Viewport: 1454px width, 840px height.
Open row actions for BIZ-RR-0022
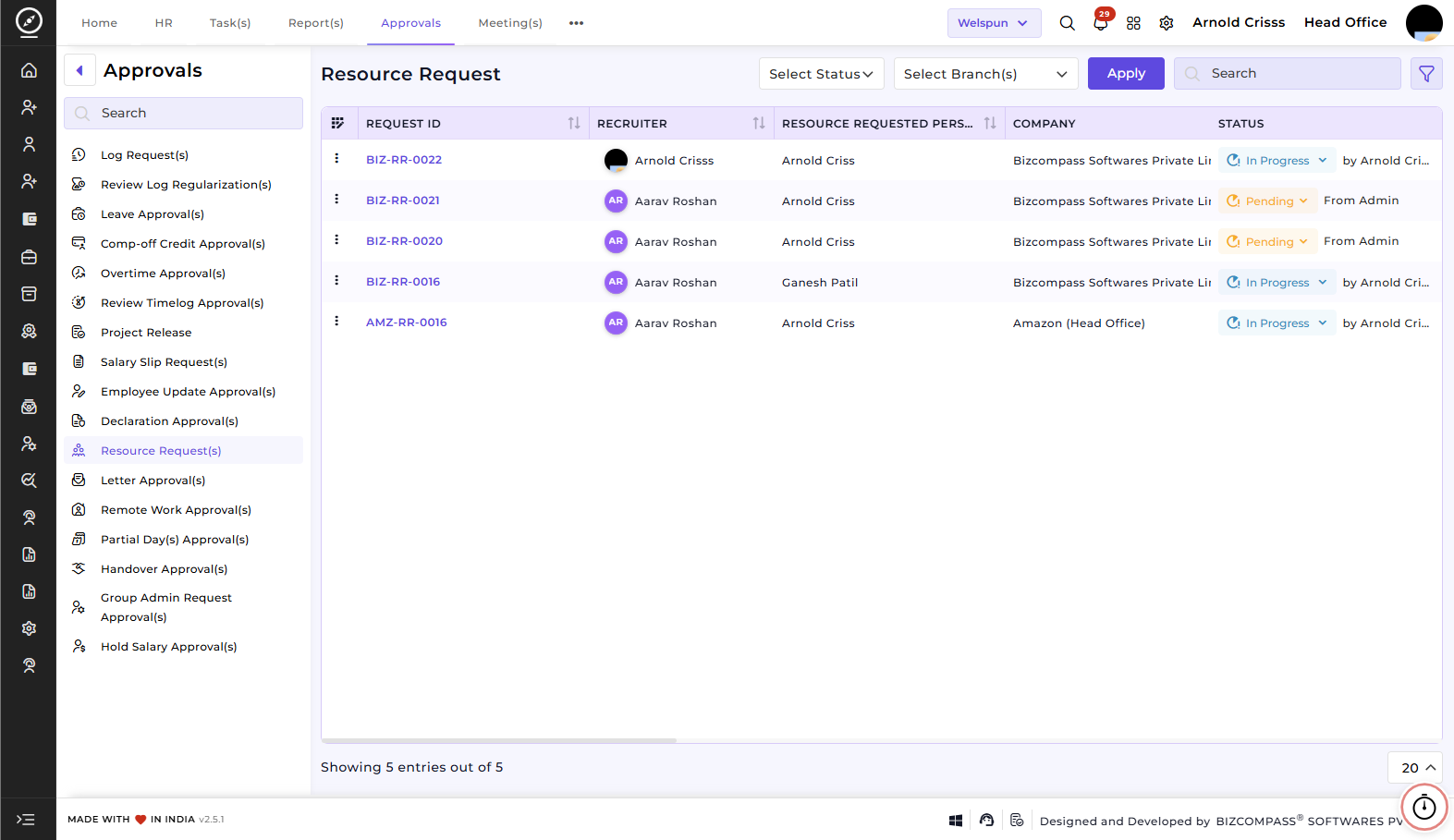click(x=336, y=159)
